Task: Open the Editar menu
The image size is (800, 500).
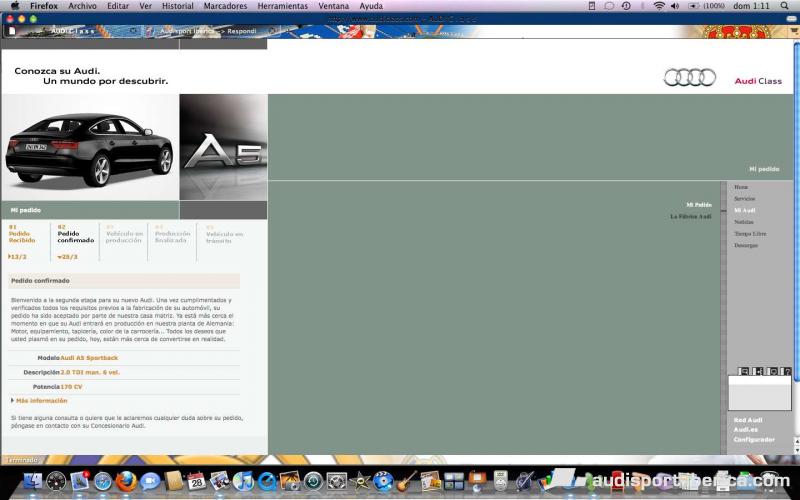Action: [118, 6]
